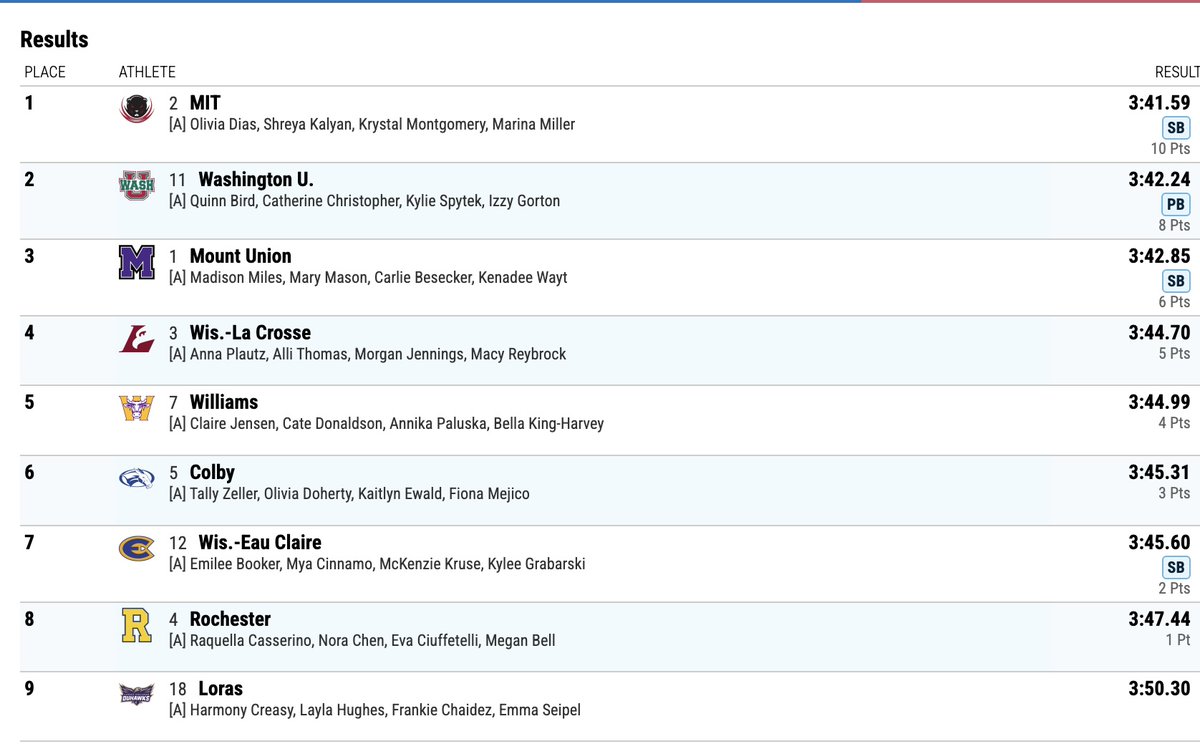
Task: Click the PB badge under Washington U.'s result
Action: 1176,205
